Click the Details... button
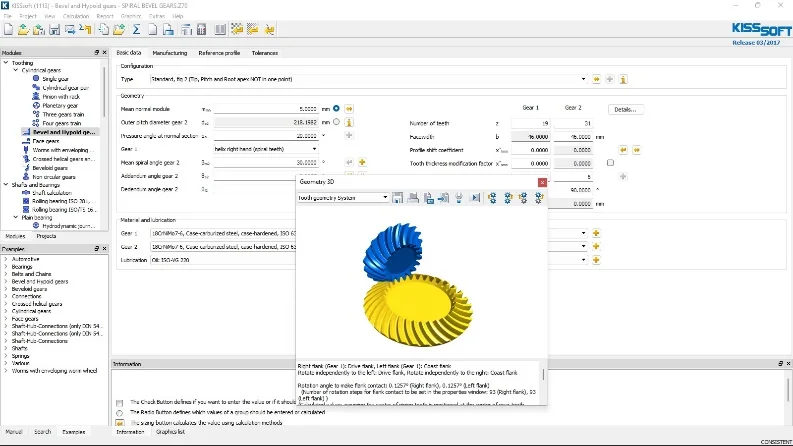Viewport: 793px width, 446px height. tap(624, 109)
